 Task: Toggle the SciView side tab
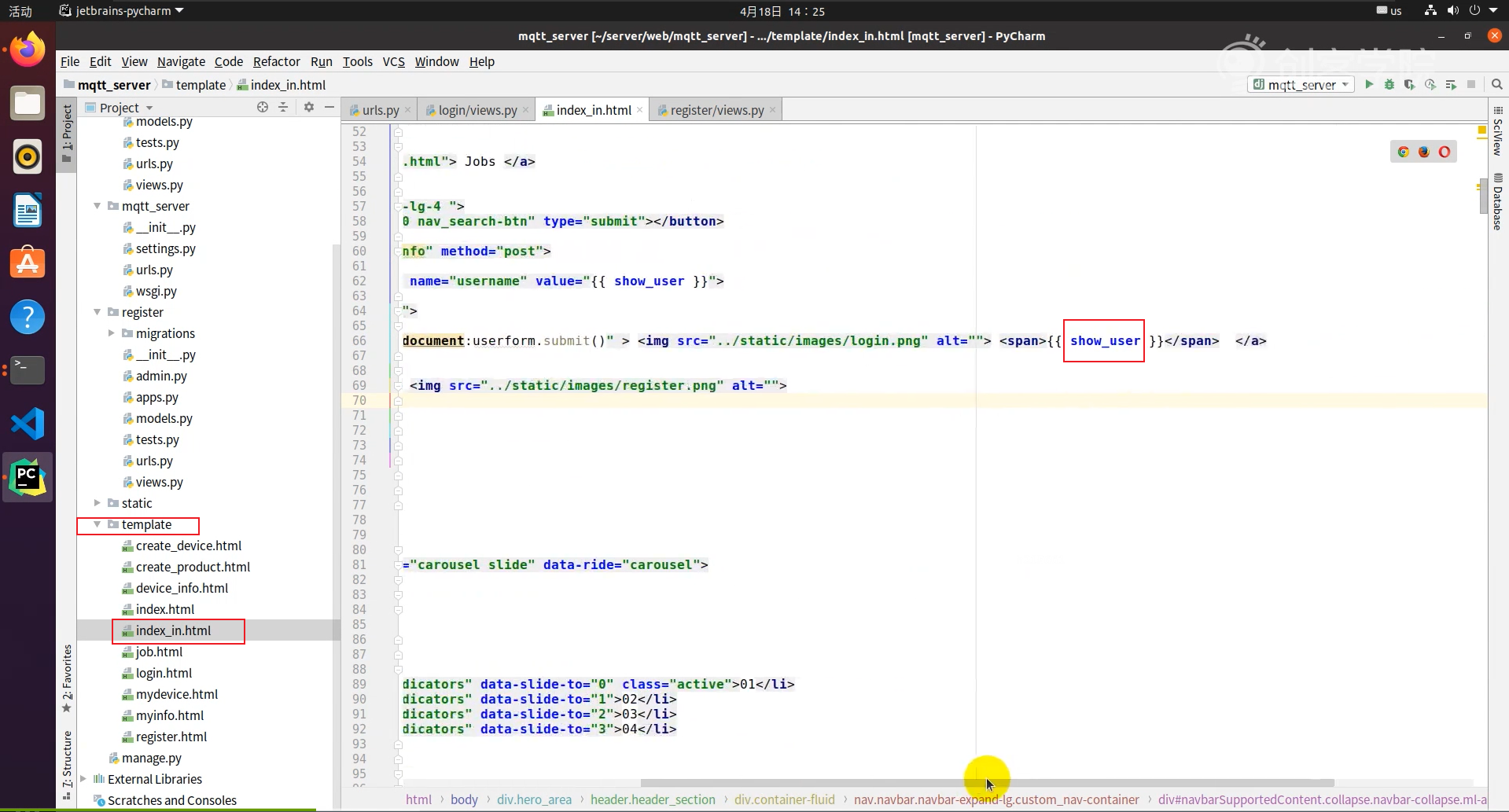click(x=1498, y=131)
